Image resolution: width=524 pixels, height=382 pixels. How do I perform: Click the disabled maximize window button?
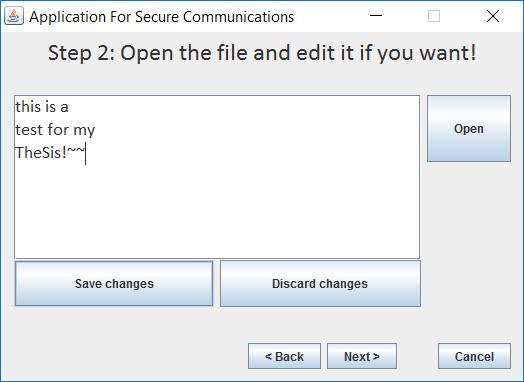click(434, 16)
